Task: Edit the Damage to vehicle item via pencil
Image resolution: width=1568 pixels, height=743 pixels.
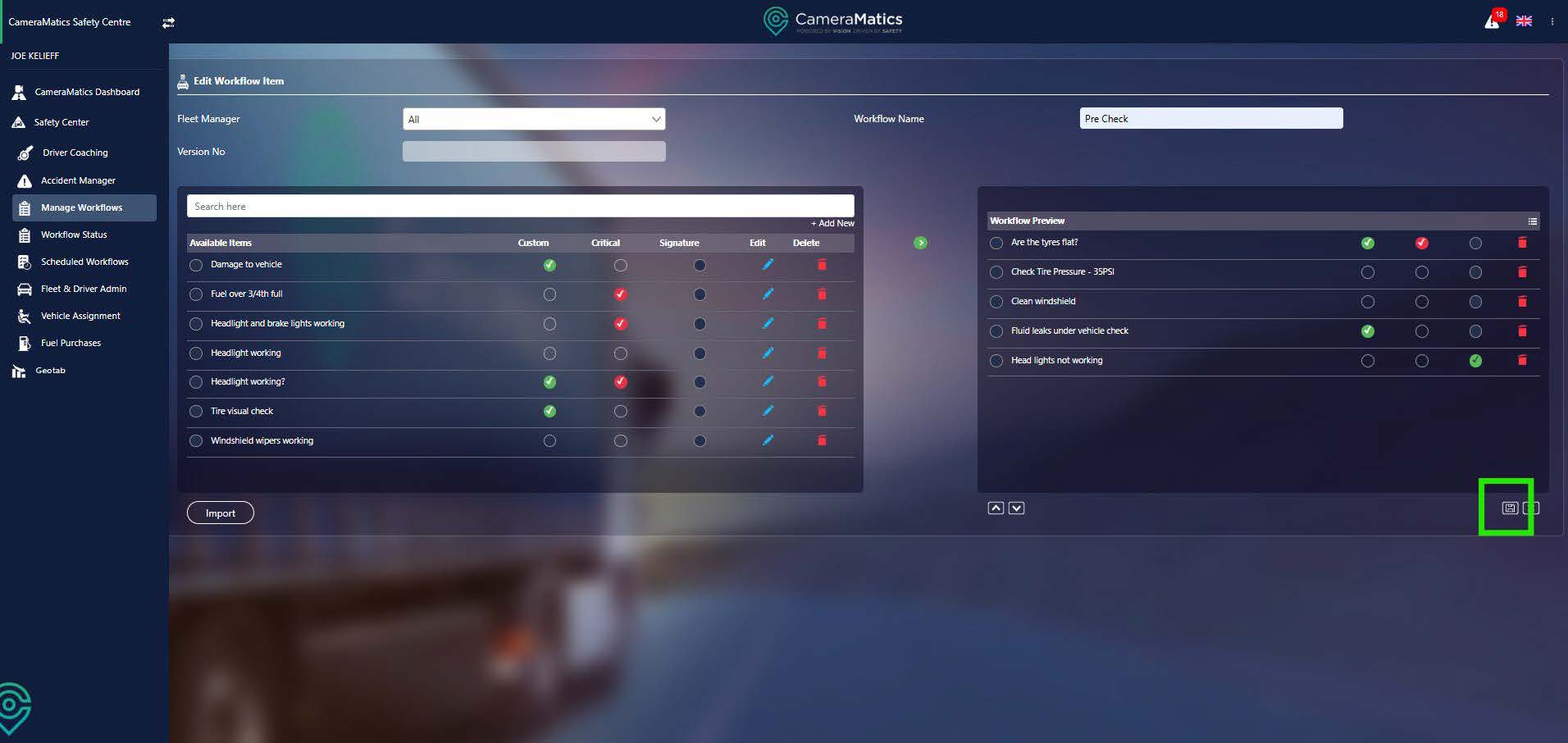Action: (768, 265)
